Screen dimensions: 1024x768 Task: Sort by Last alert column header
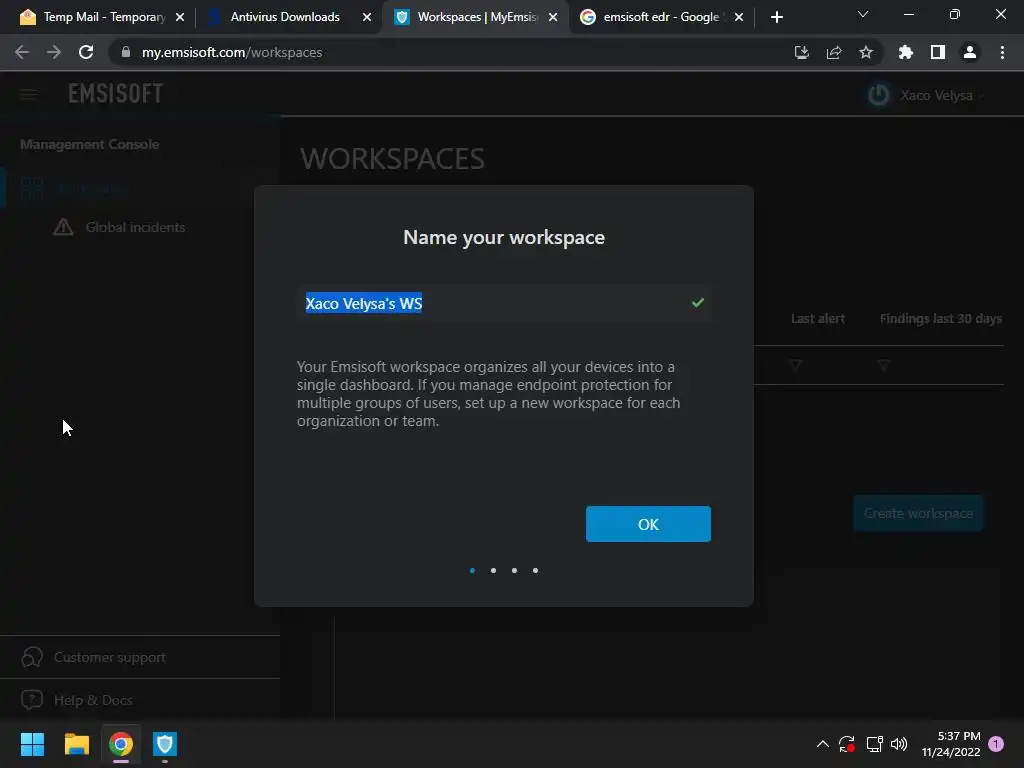click(x=818, y=319)
